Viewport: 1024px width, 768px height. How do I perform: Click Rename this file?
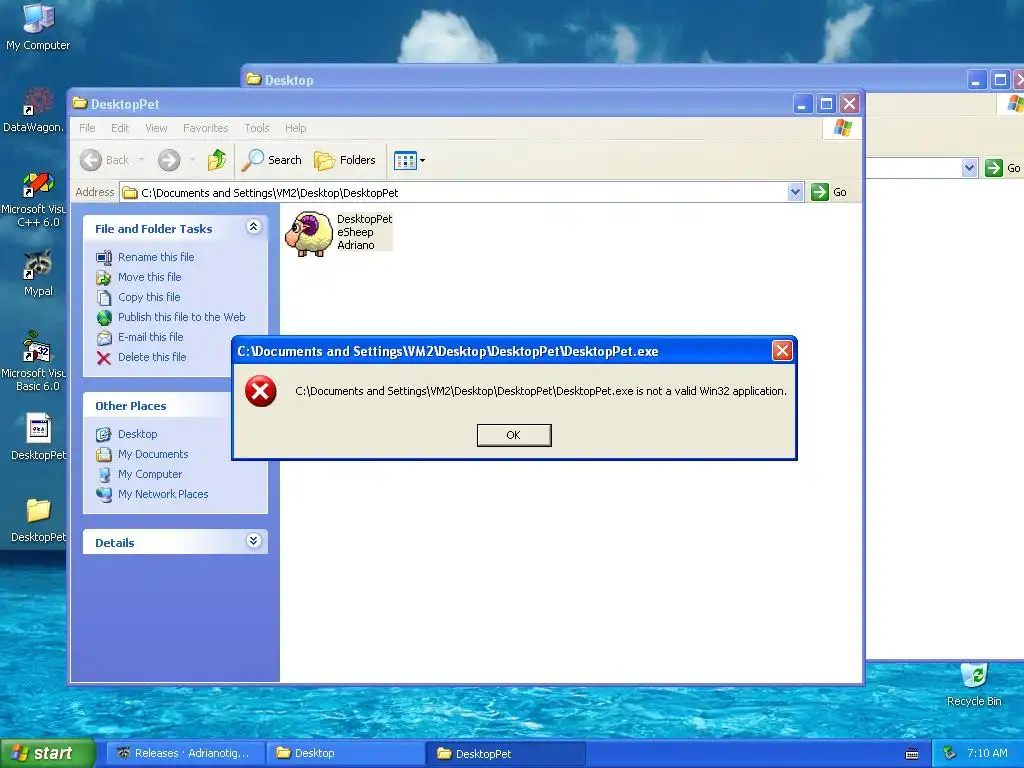tap(156, 257)
